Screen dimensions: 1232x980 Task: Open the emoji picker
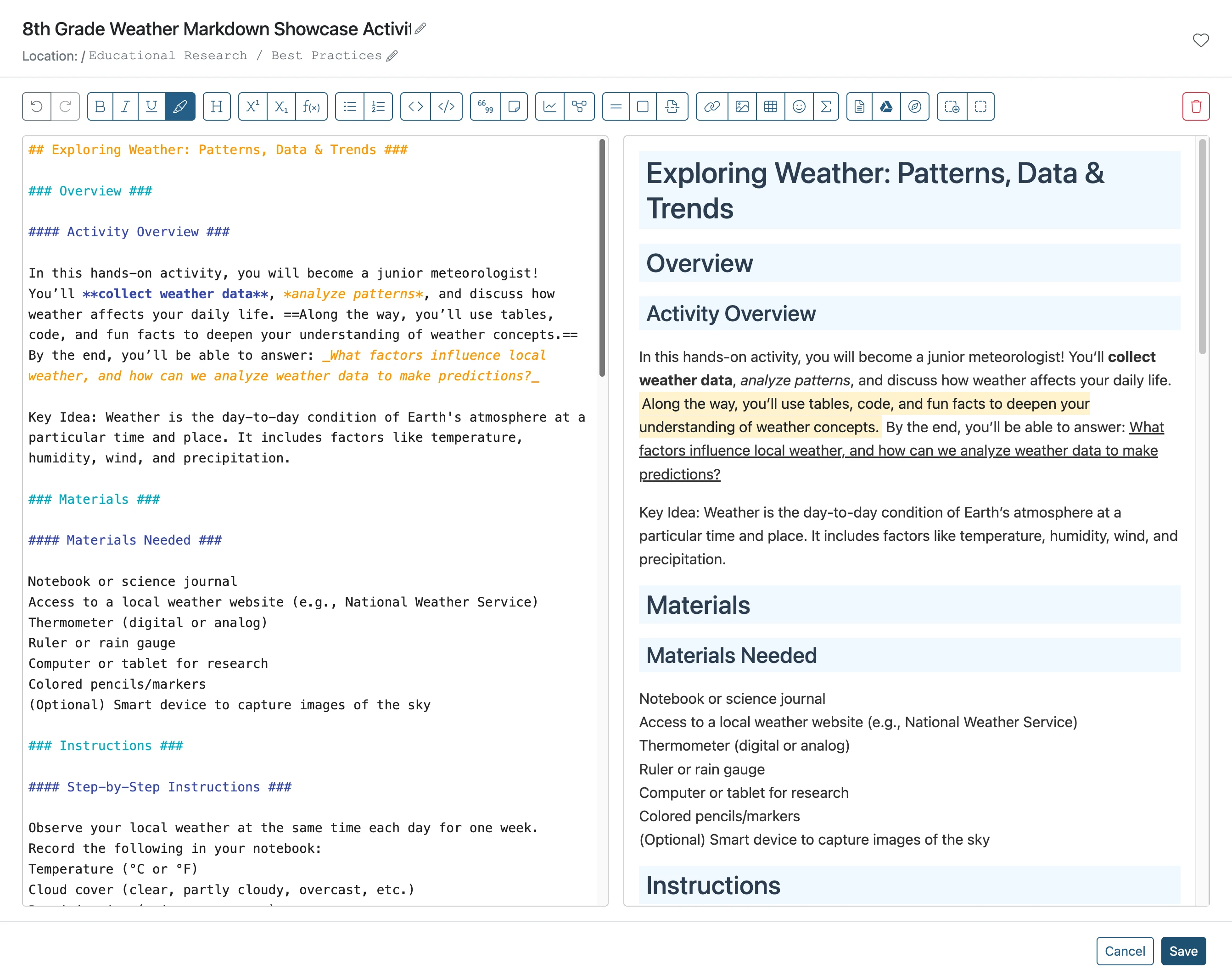coord(799,106)
